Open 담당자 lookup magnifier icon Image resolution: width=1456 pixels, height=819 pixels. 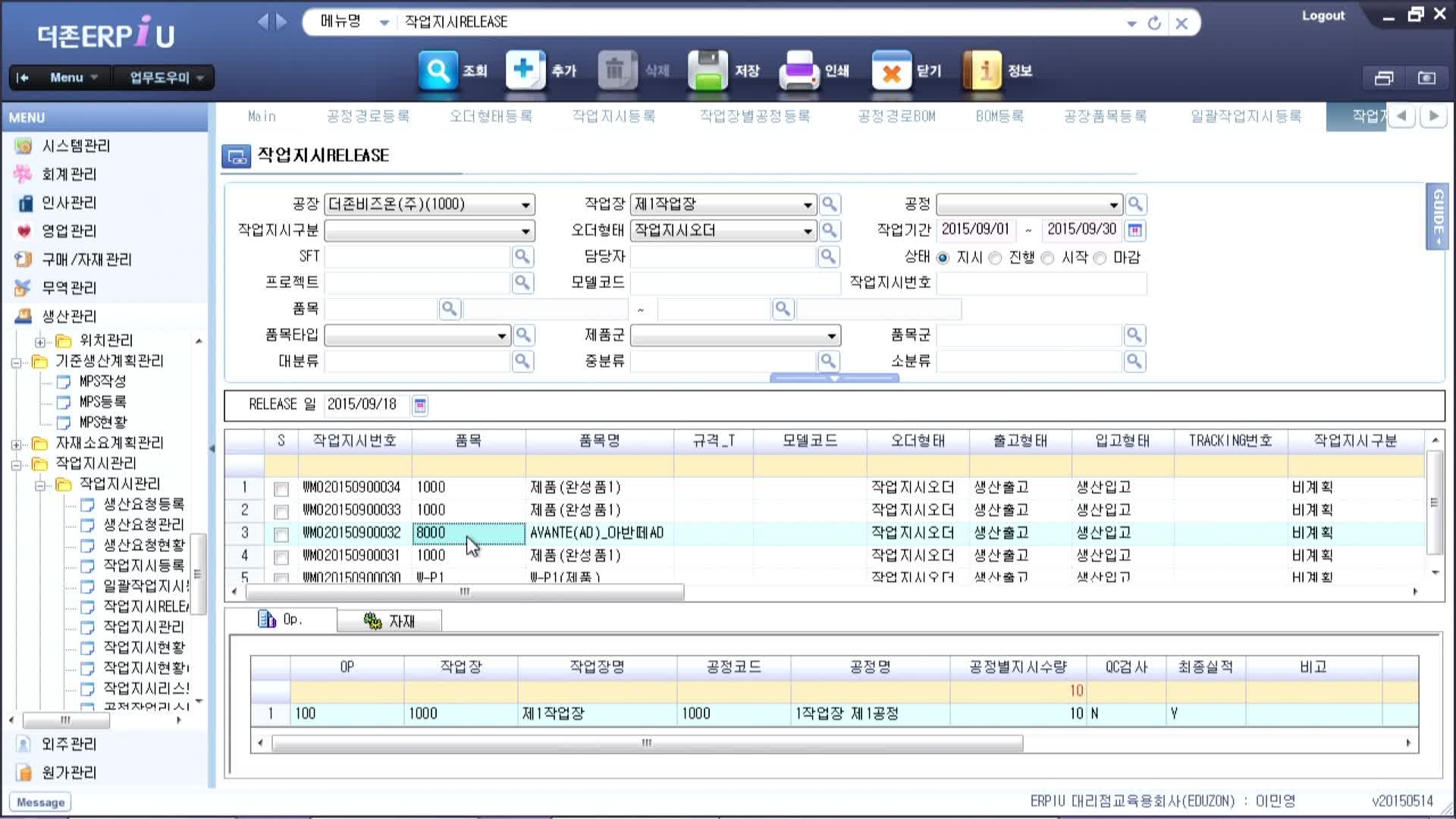tap(828, 256)
